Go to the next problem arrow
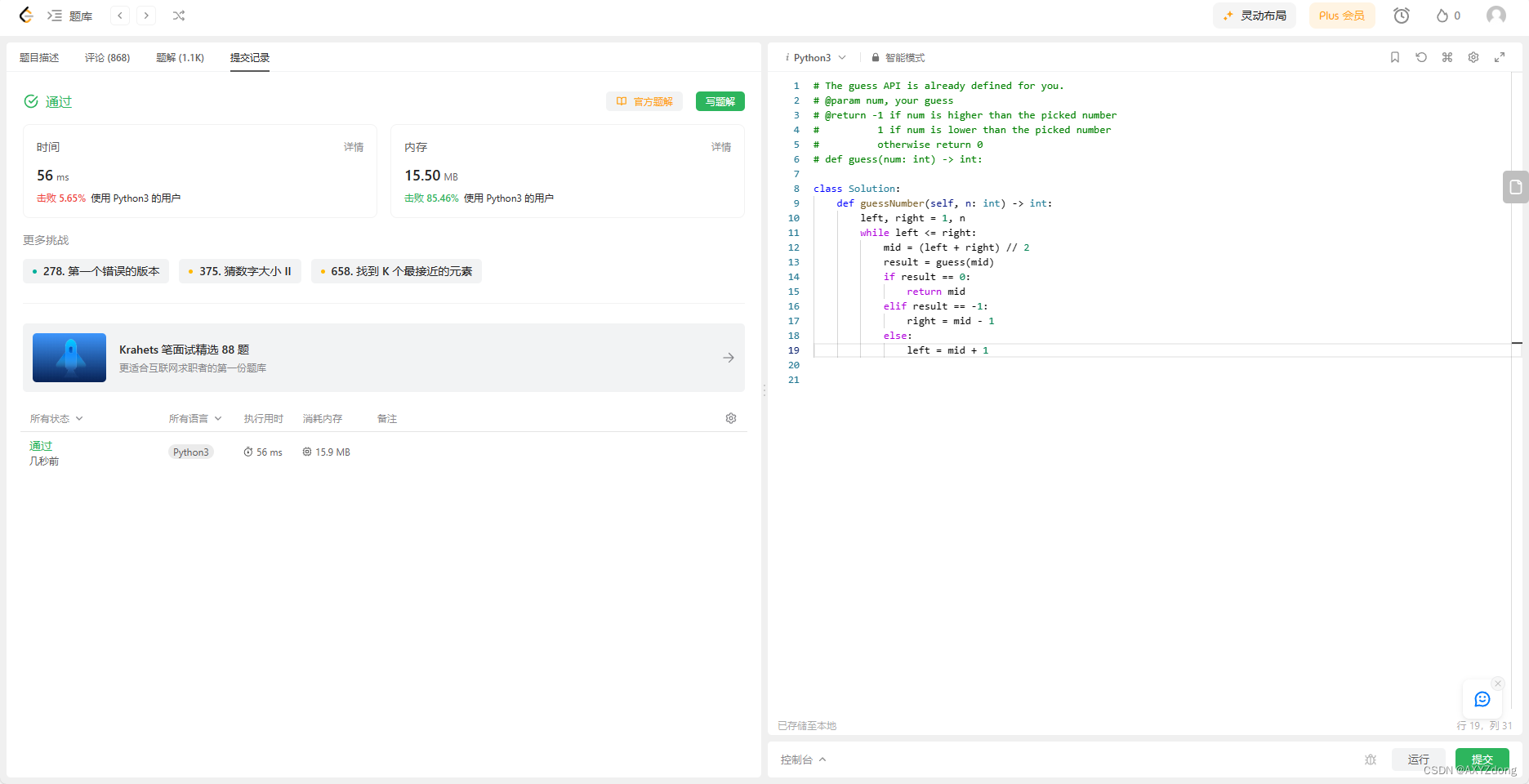Image resolution: width=1529 pixels, height=784 pixels. coord(146,16)
